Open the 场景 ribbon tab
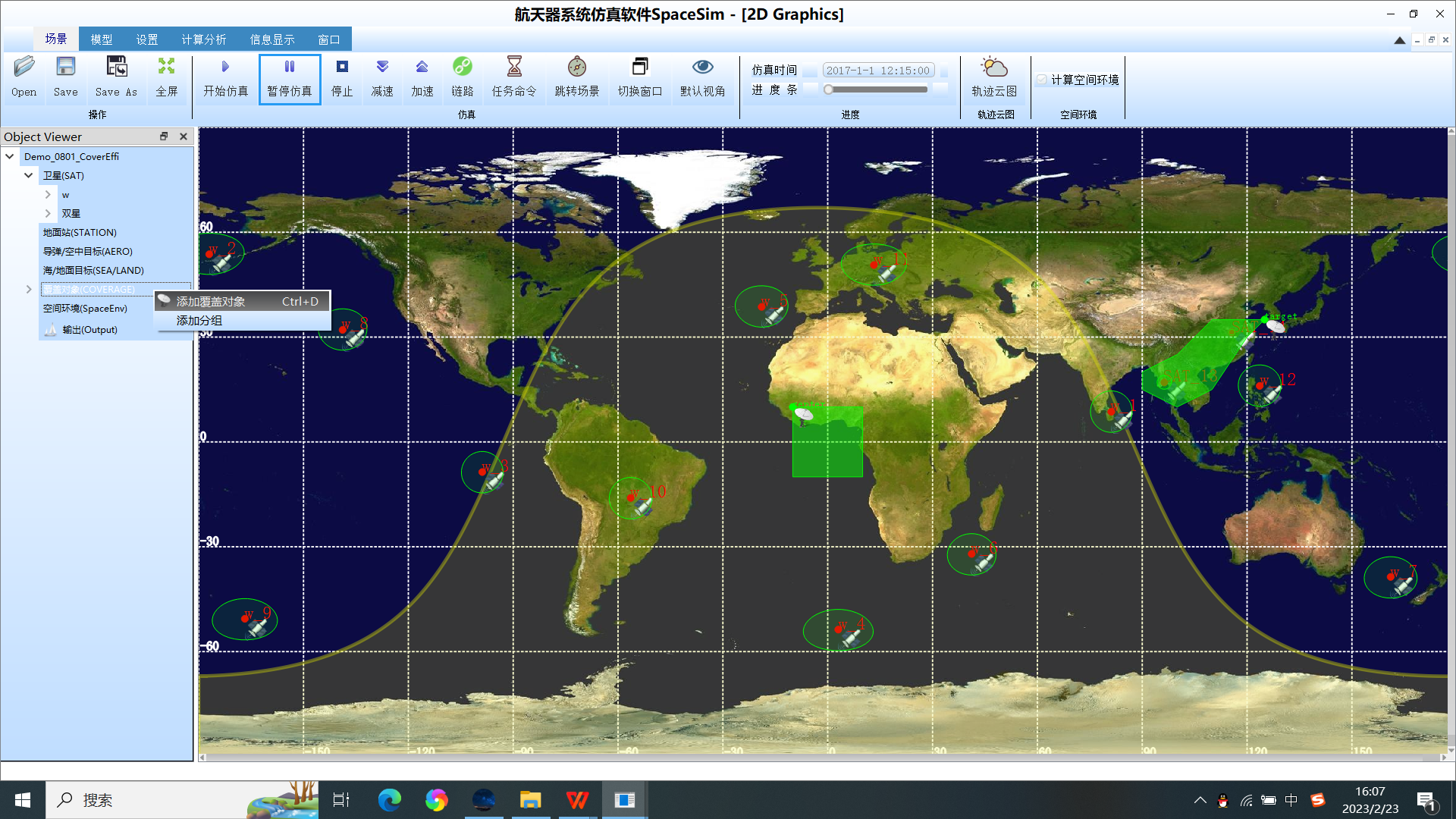1456x819 pixels. tap(56, 39)
